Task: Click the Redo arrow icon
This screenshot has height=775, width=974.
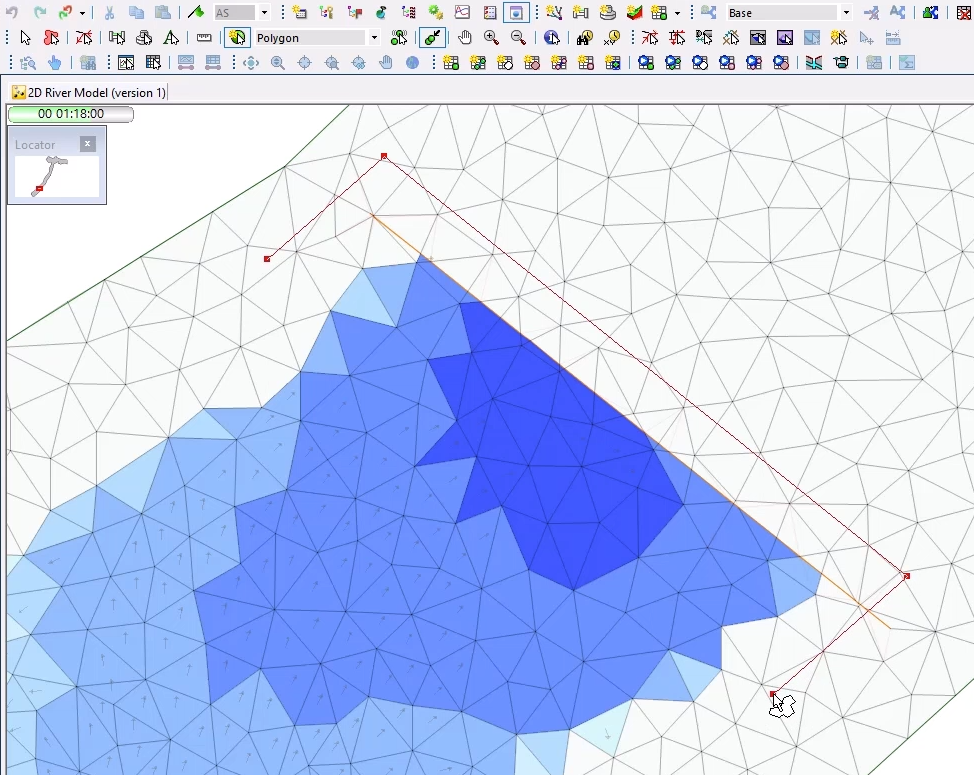Action: point(40,12)
